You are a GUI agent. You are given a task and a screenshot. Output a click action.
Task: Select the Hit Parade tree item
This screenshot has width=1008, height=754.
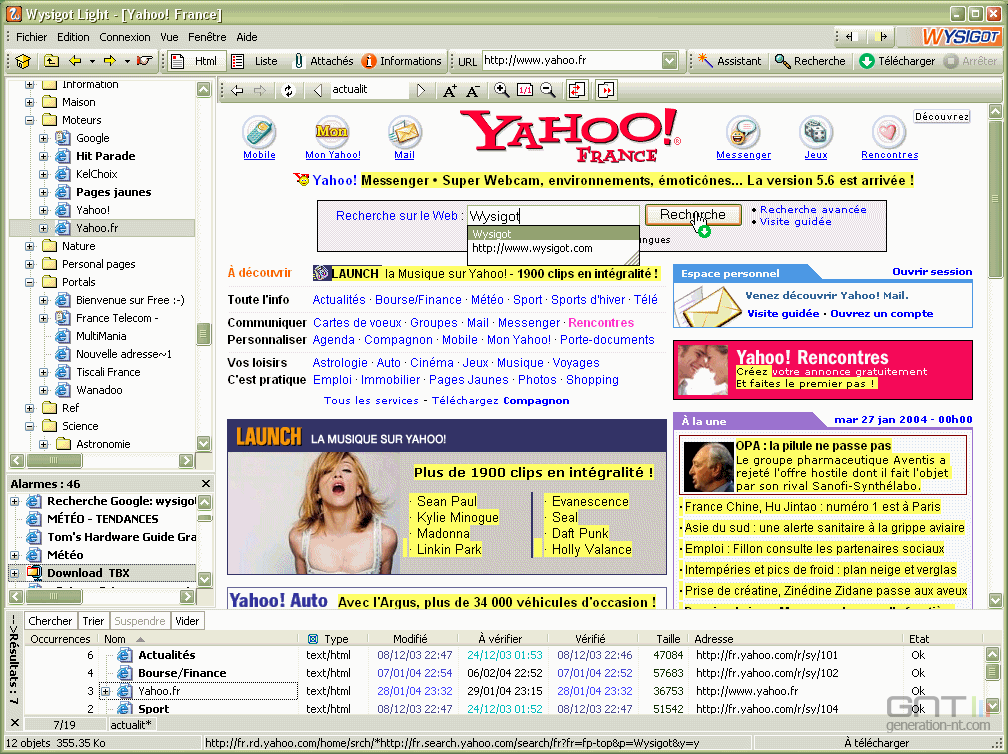(105, 156)
